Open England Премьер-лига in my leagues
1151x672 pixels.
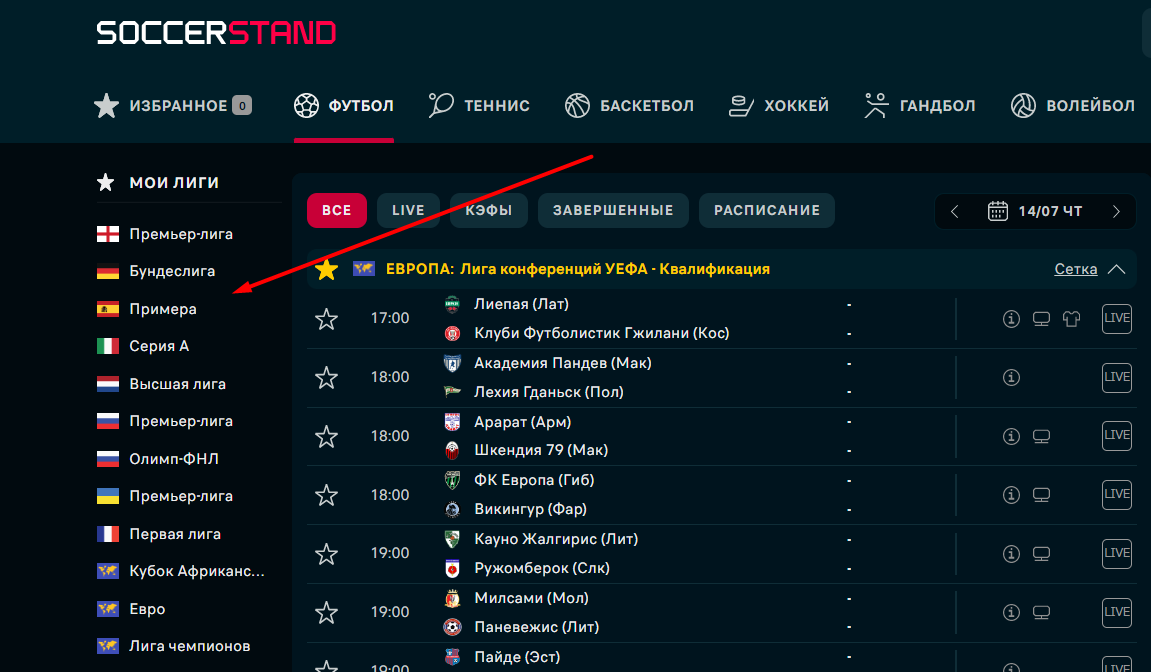tap(165, 234)
